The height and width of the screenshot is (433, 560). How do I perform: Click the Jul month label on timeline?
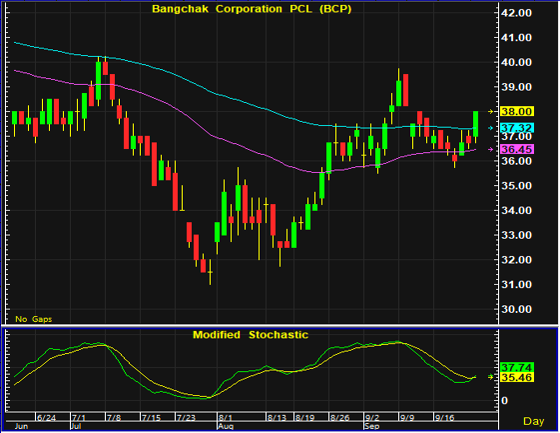[76, 426]
